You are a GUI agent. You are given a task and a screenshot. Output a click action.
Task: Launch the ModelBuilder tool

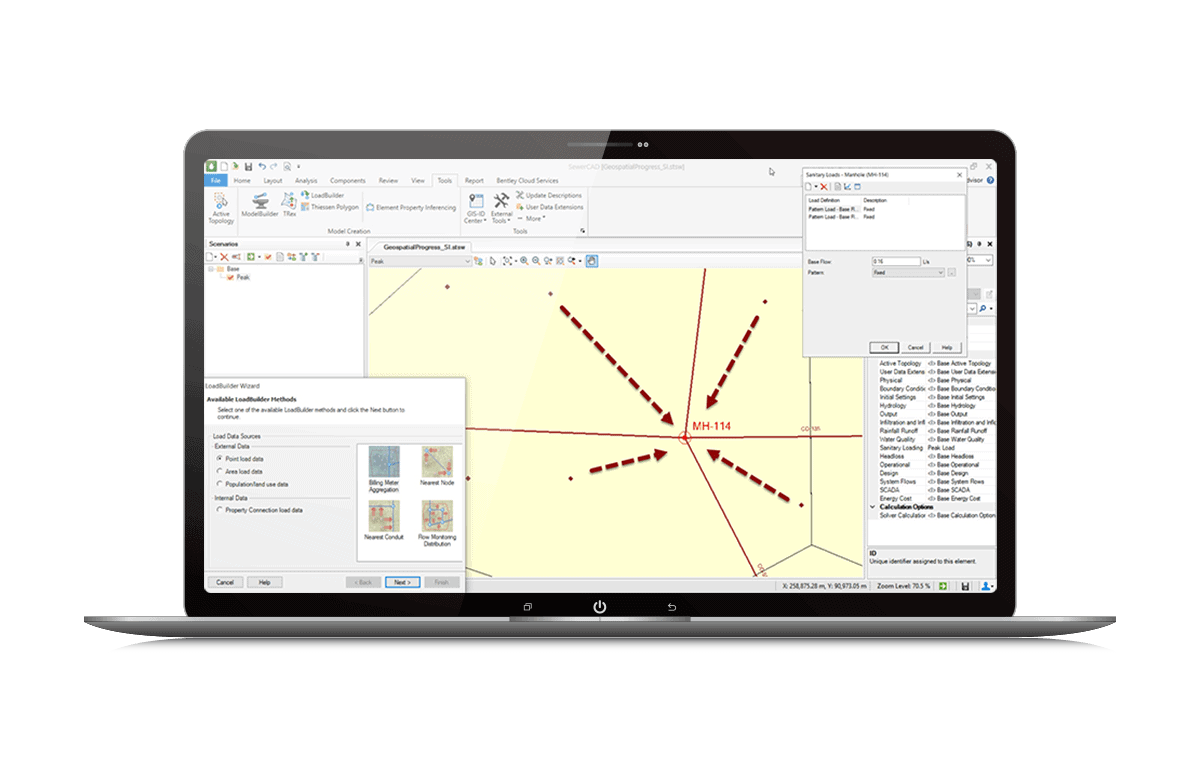260,206
